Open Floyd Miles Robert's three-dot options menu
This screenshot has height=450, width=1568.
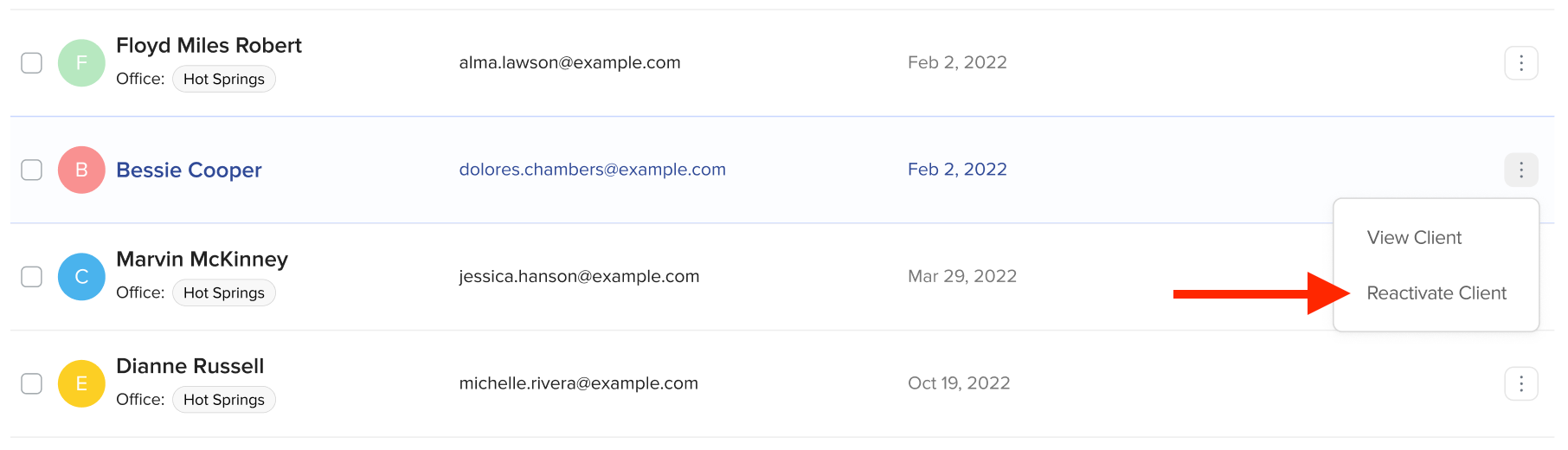tap(1520, 63)
